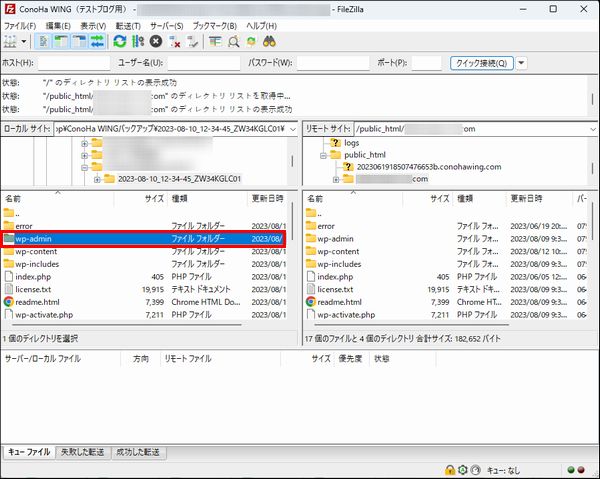Select local wp-activate.php file

[44, 314]
